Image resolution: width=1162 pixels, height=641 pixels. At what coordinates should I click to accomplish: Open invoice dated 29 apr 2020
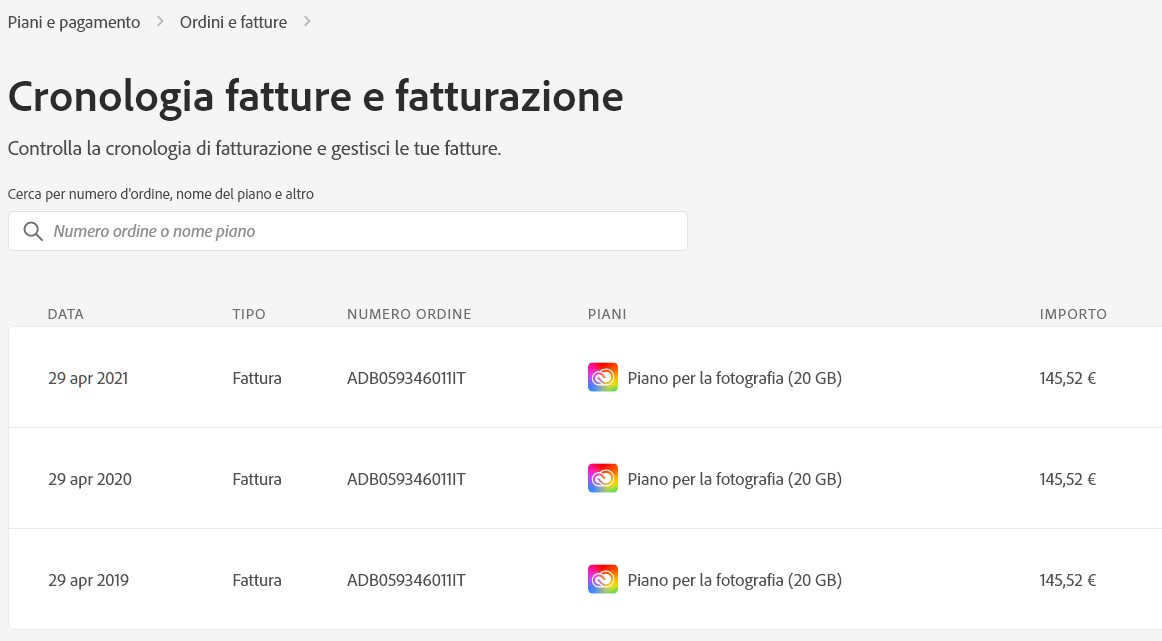click(585, 478)
